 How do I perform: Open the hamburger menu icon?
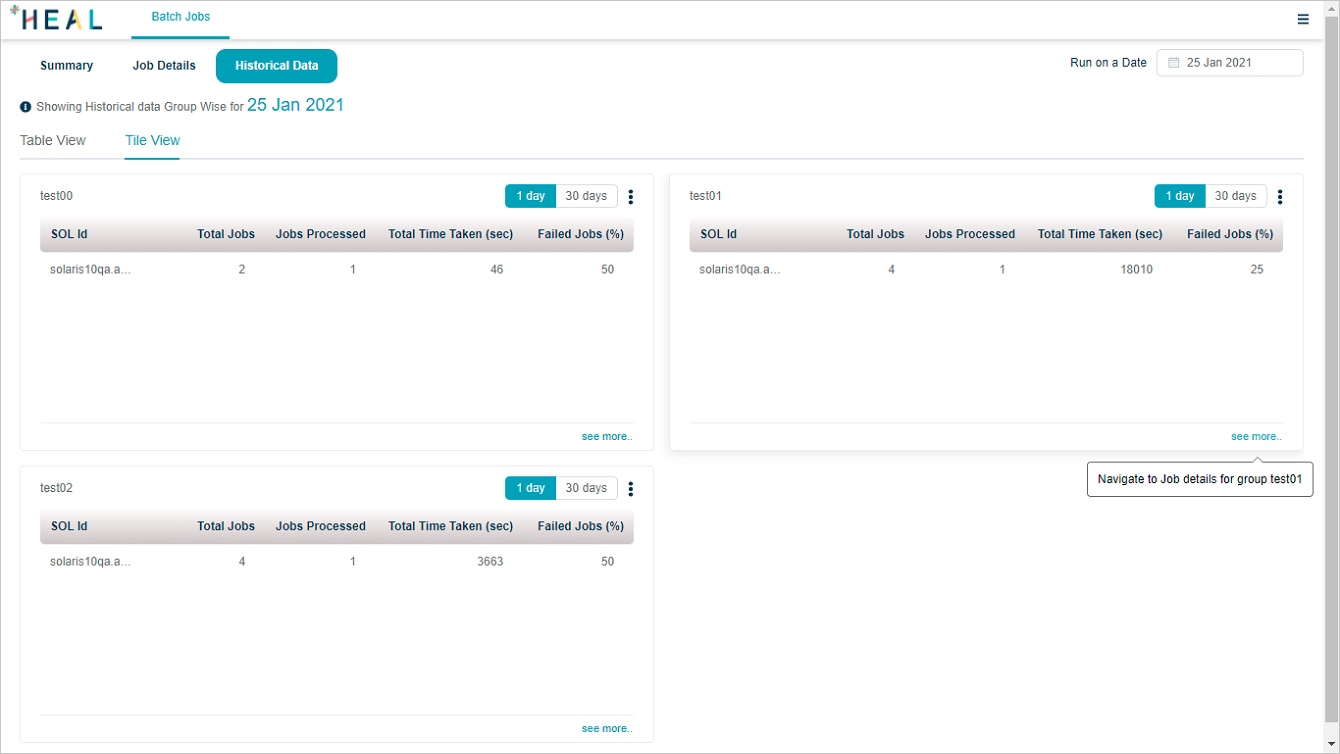coord(1303,19)
